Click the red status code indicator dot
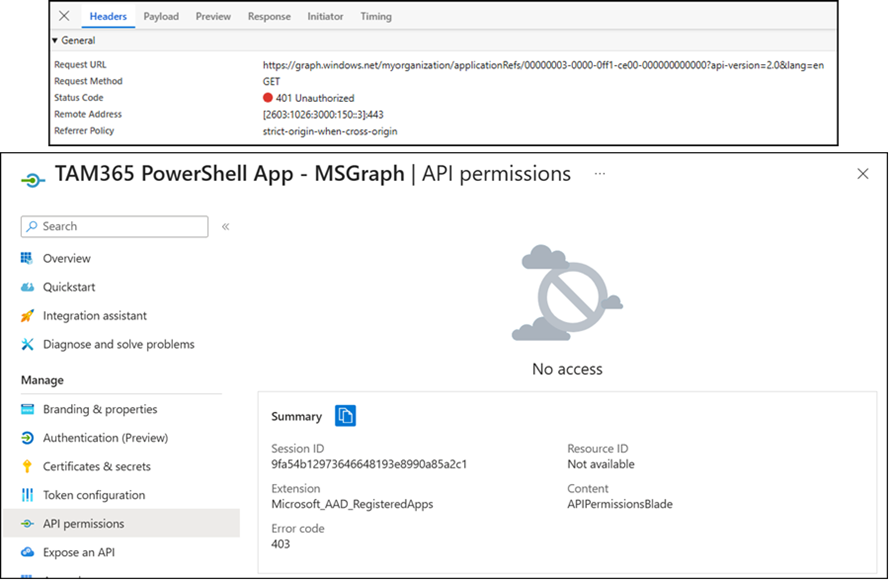889x580 pixels. coord(268,98)
